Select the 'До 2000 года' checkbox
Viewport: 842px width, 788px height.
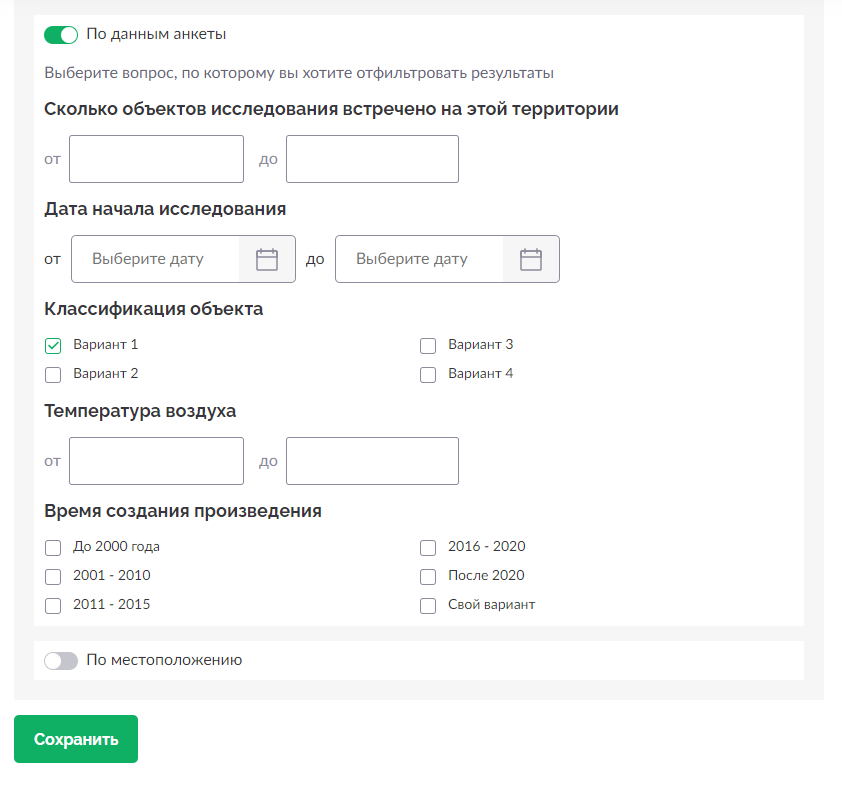53,548
